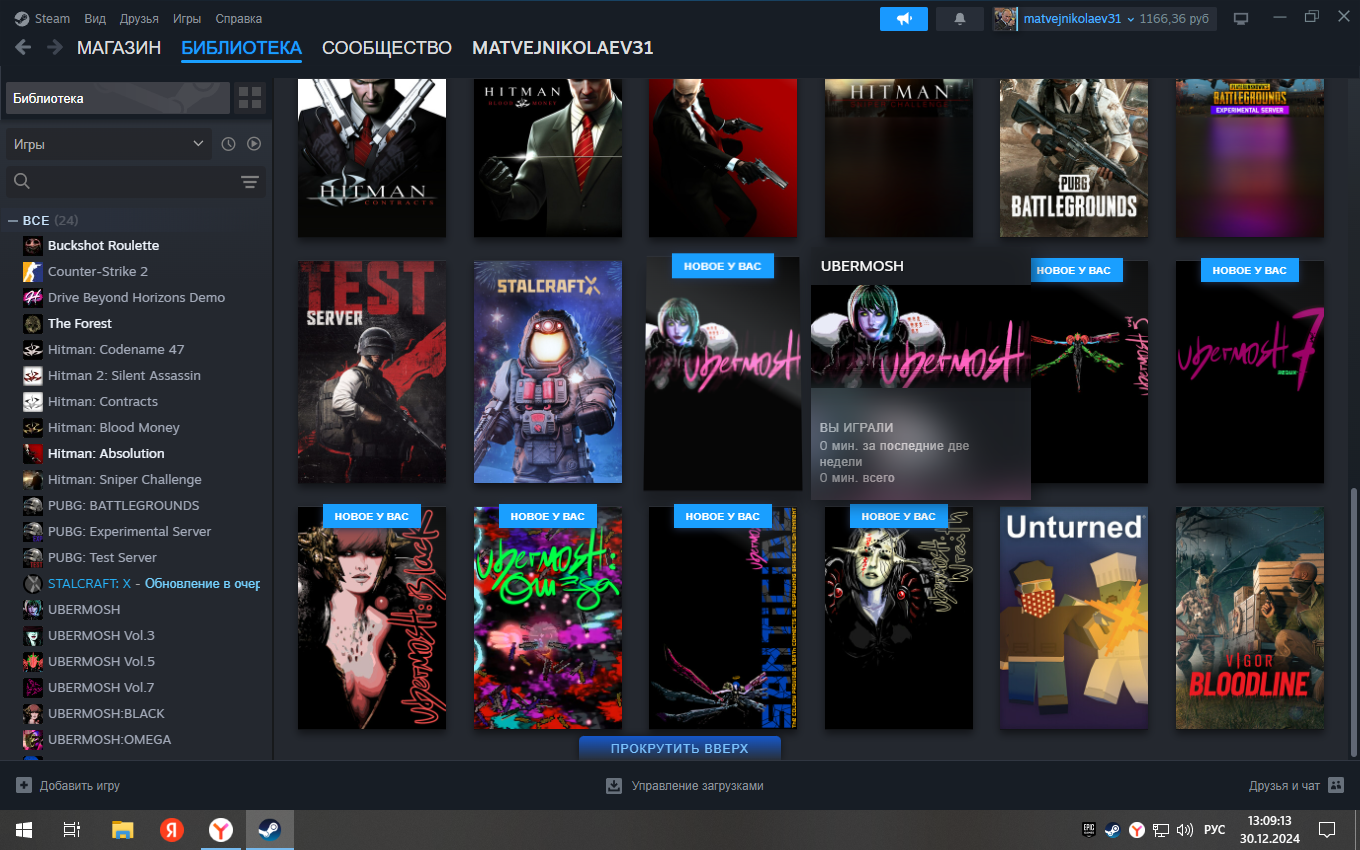Image resolution: width=1360 pixels, height=850 pixels.
Task: Go to БИБЛИОТЕКА tab
Action: [241, 48]
